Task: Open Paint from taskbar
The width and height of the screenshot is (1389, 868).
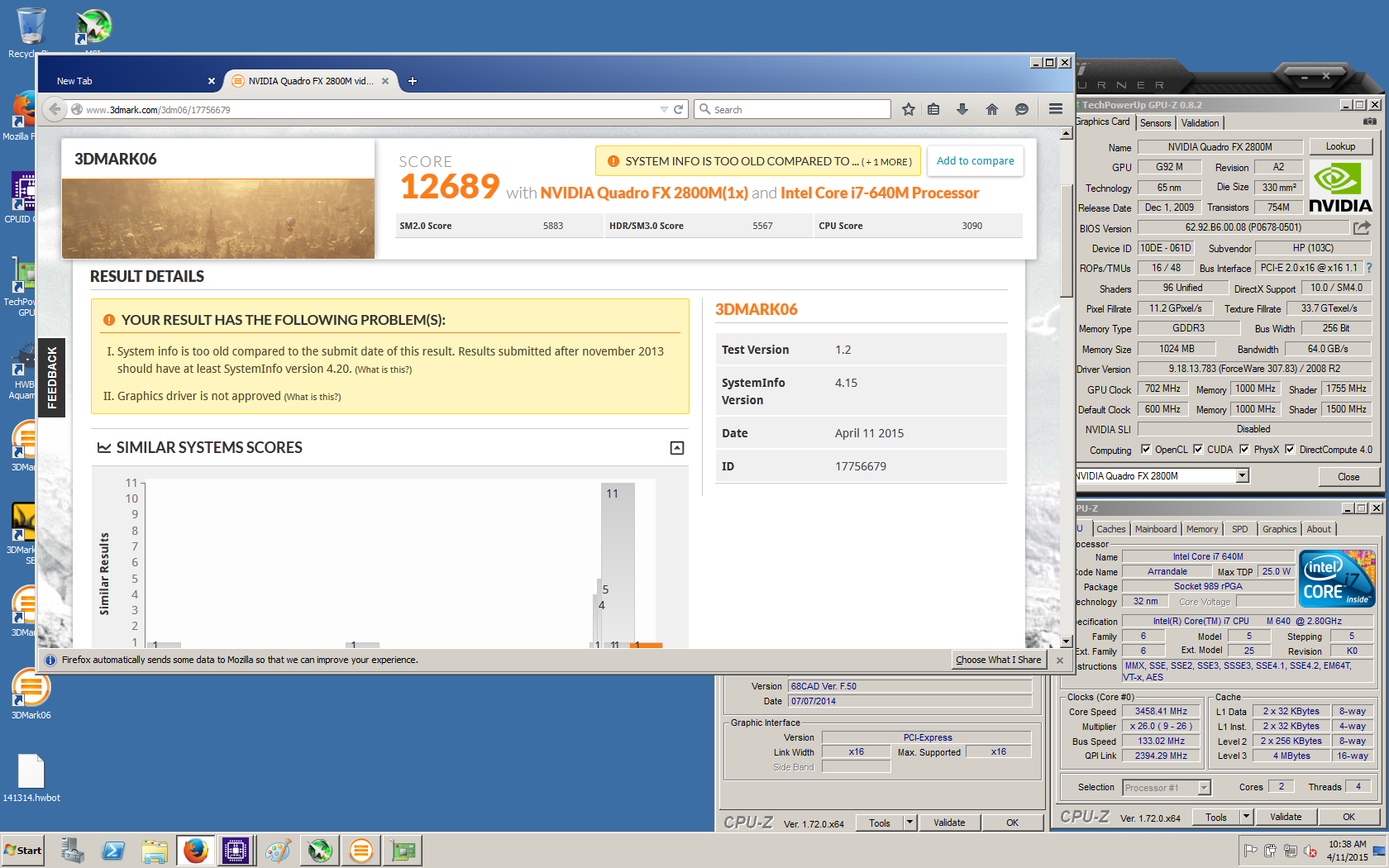Action: [279, 850]
